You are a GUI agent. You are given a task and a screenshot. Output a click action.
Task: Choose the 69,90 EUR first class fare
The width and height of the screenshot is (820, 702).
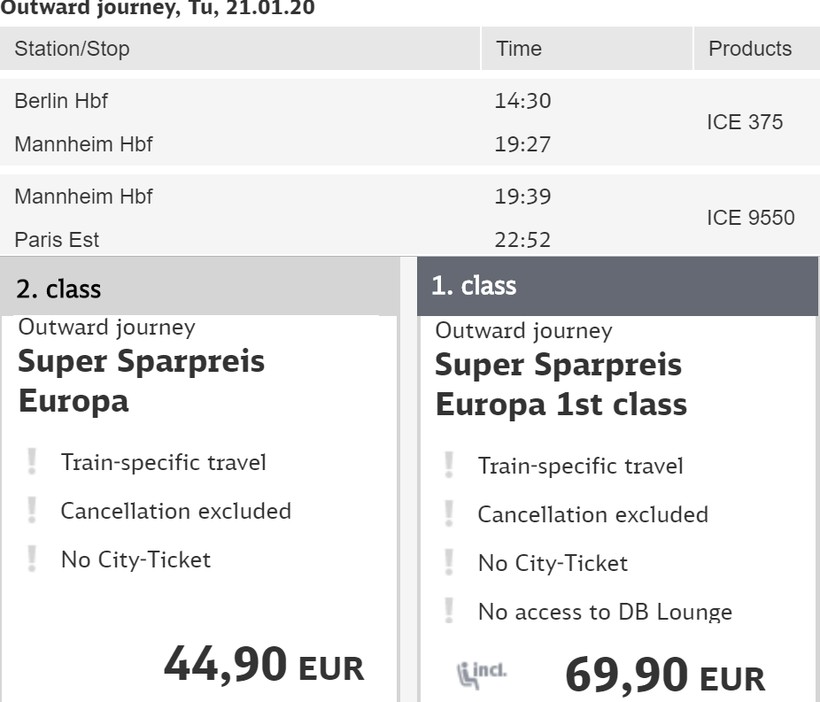click(x=664, y=675)
